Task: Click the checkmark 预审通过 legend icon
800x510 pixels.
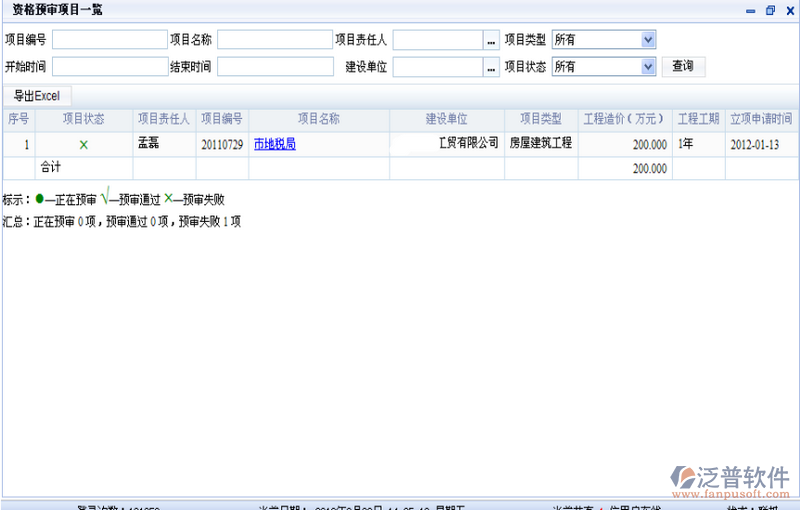Action: point(105,197)
